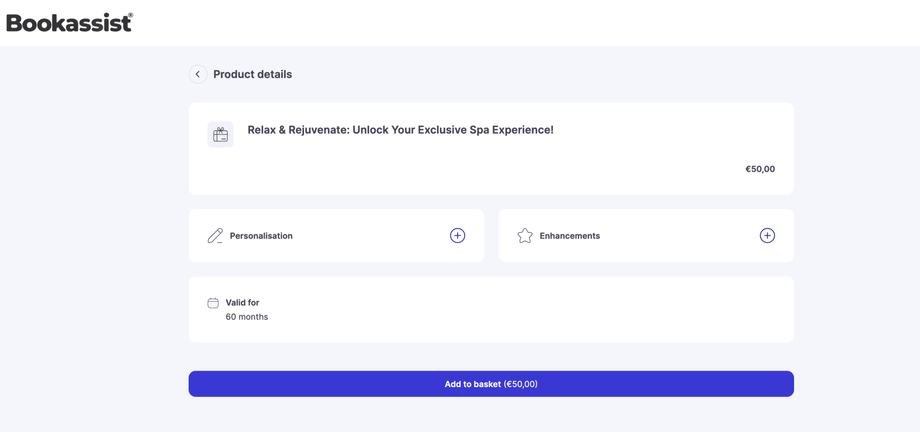This screenshot has height=432, width=920.
Task: Click empty space in the Valid for card
Action: 550,310
